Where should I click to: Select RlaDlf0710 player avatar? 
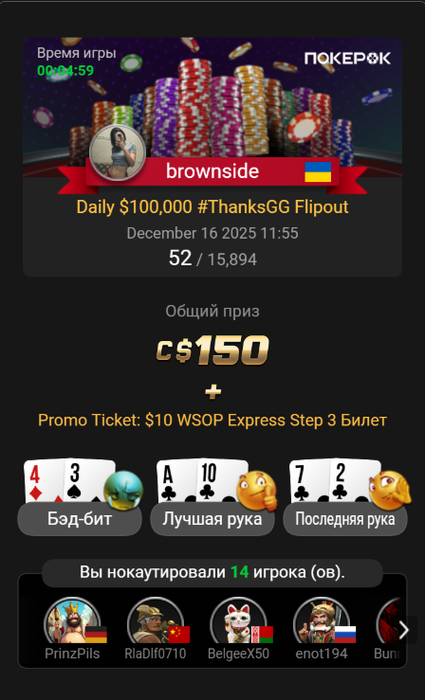click(155, 622)
